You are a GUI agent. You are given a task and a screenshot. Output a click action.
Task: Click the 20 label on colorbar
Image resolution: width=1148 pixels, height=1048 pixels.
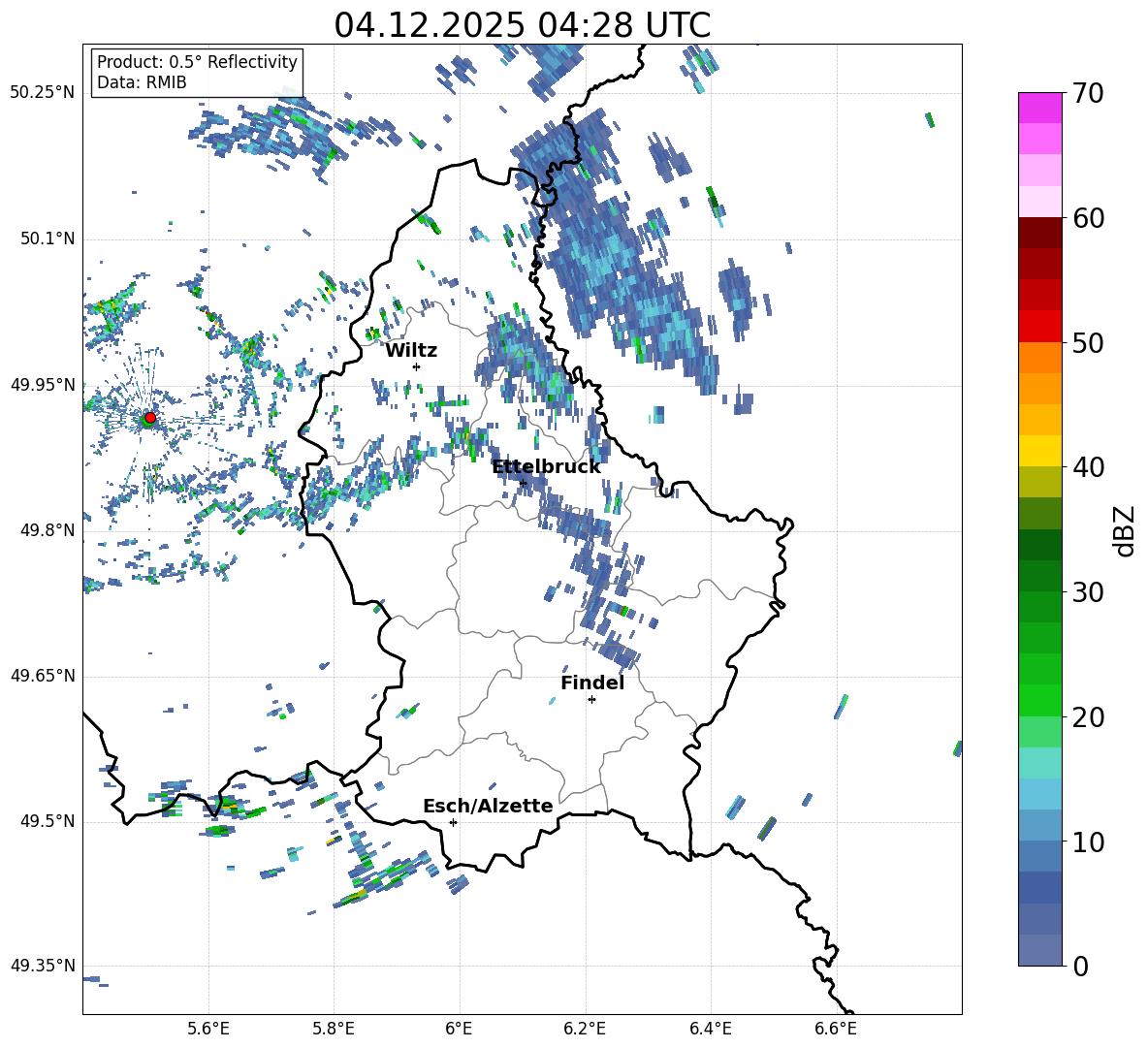click(x=1088, y=716)
